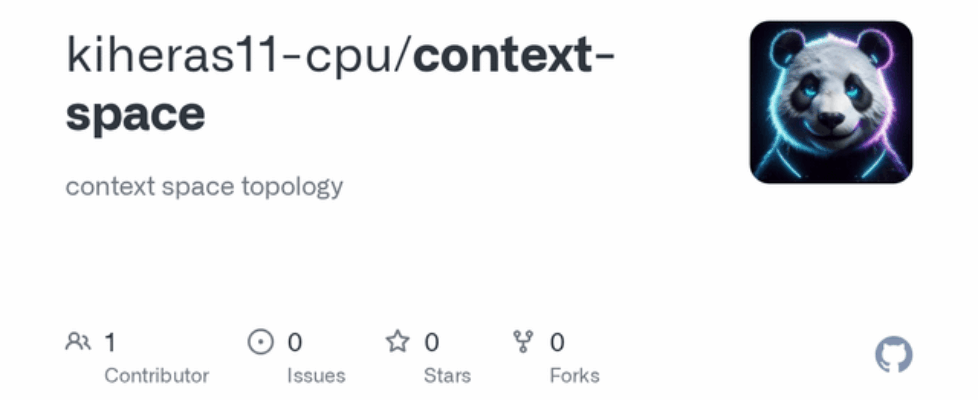Click the contributors people icon
Screen dimensions: 978x400
[78, 343]
